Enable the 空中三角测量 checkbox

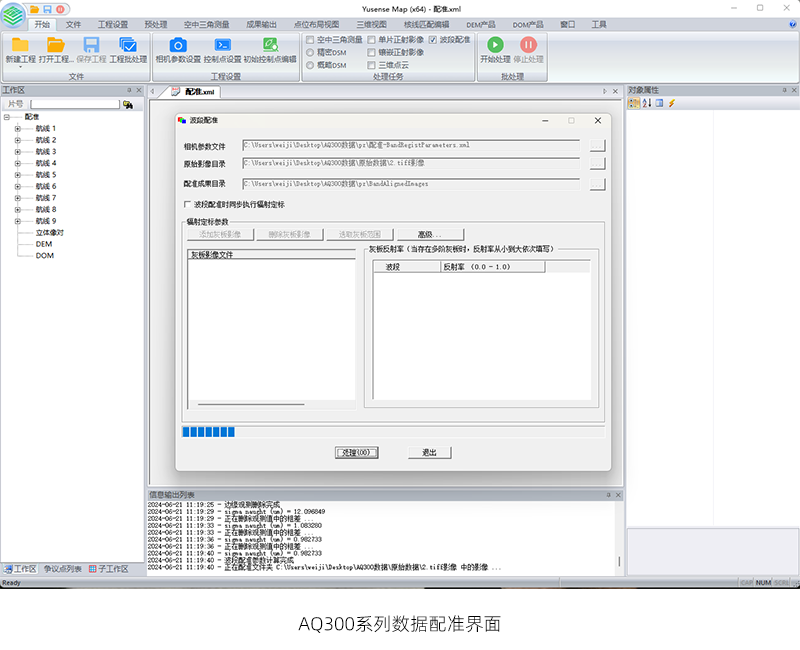coord(310,39)
